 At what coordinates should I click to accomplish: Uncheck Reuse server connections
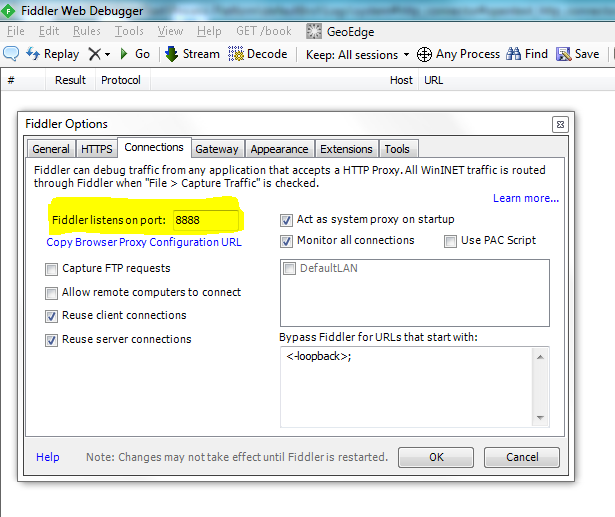51,340
